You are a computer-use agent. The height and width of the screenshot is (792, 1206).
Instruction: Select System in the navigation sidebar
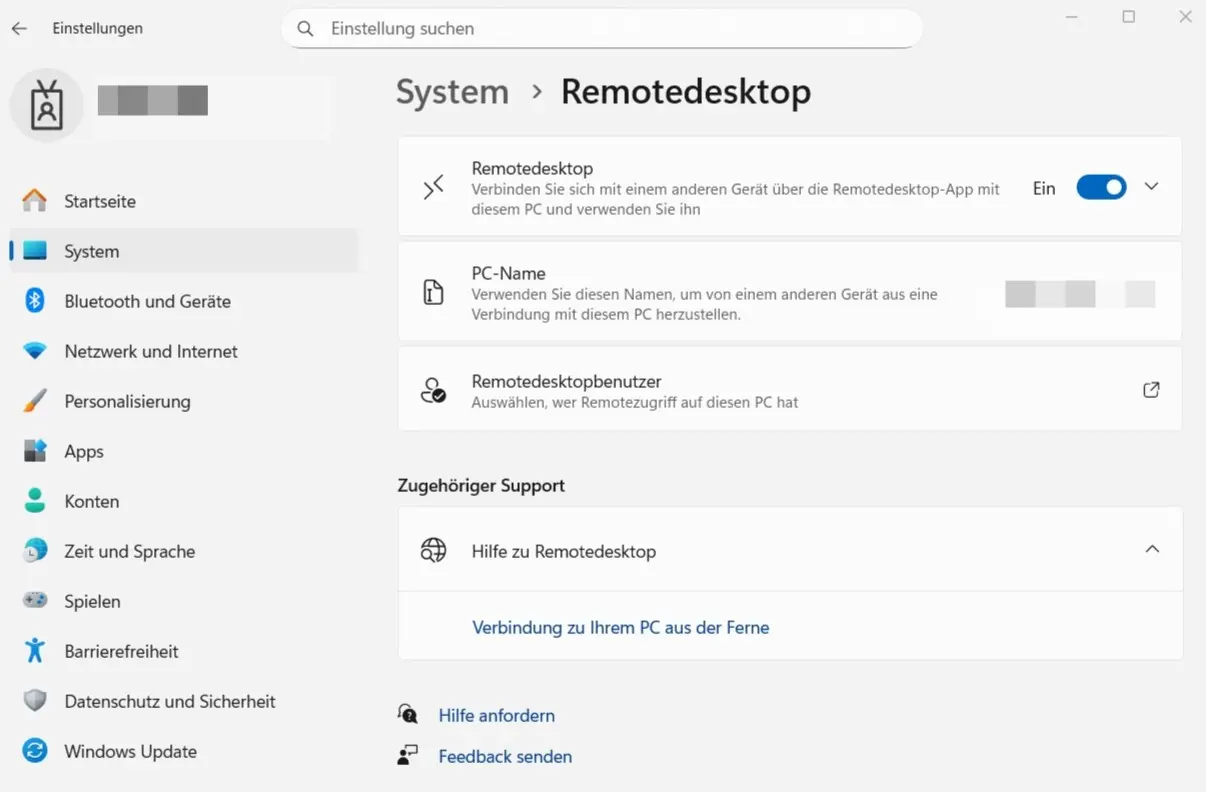(91, 251)
